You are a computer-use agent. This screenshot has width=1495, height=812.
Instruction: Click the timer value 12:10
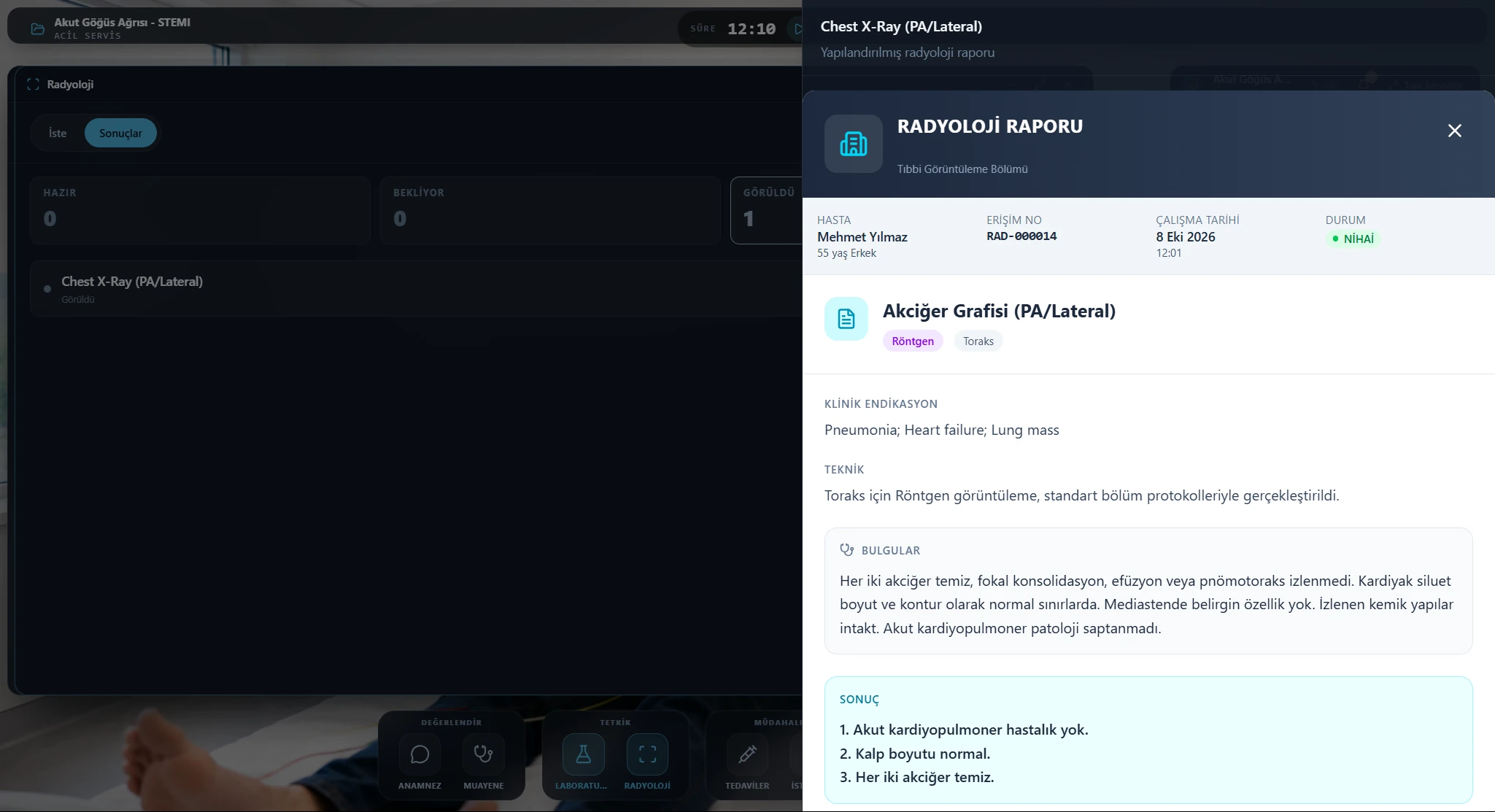[752, 28]
